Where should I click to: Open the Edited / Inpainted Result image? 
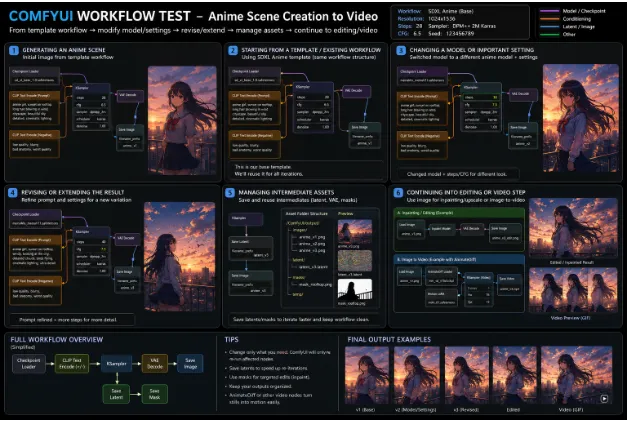coord(573,228)
